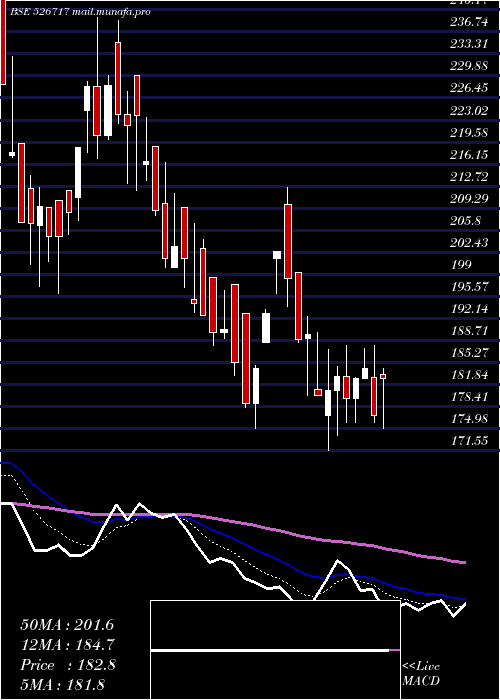
Task: Click the 181.84 price axis label
Action: tap(469, 375)
